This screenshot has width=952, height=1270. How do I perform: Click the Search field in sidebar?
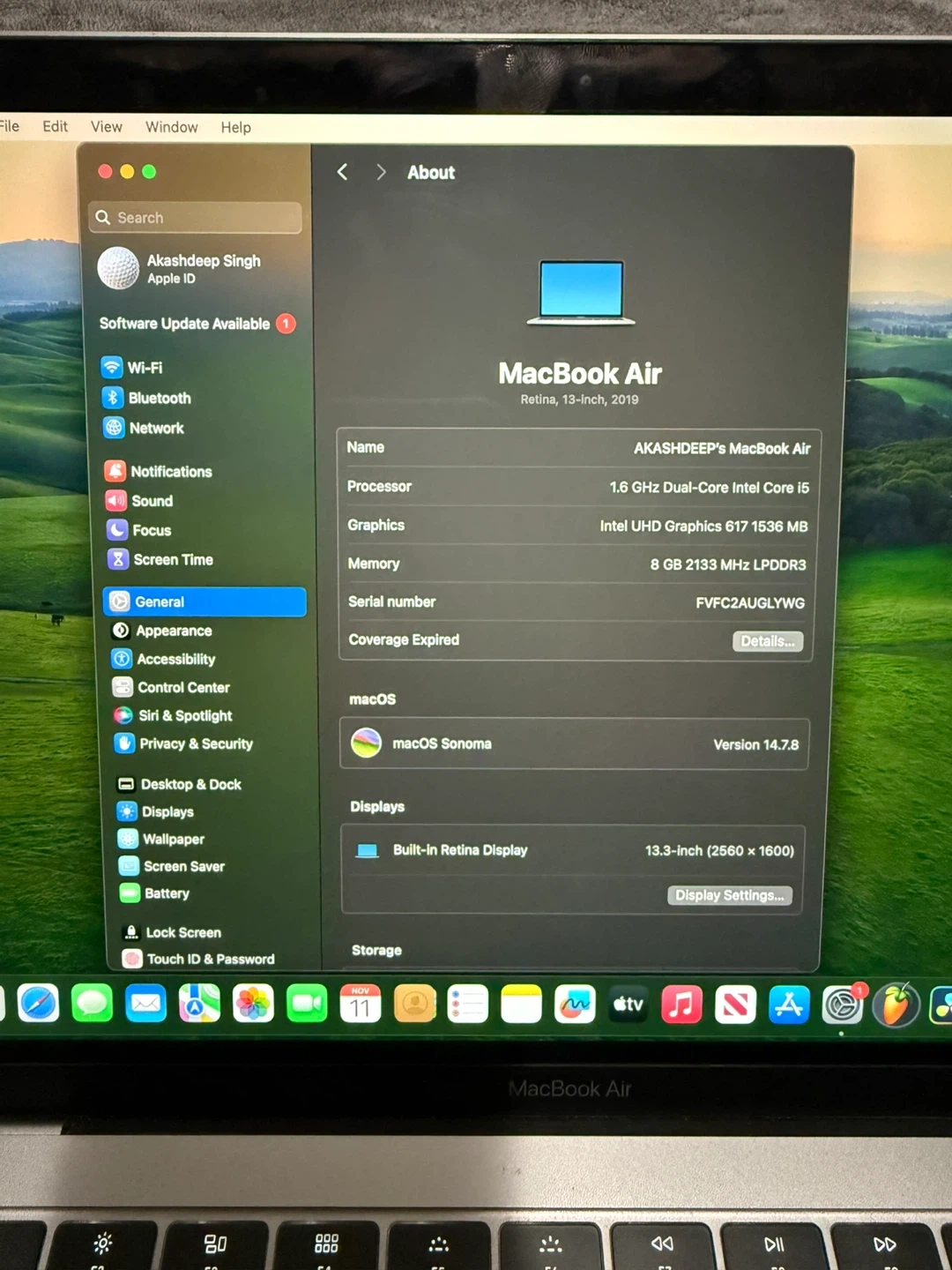(196, 218)
